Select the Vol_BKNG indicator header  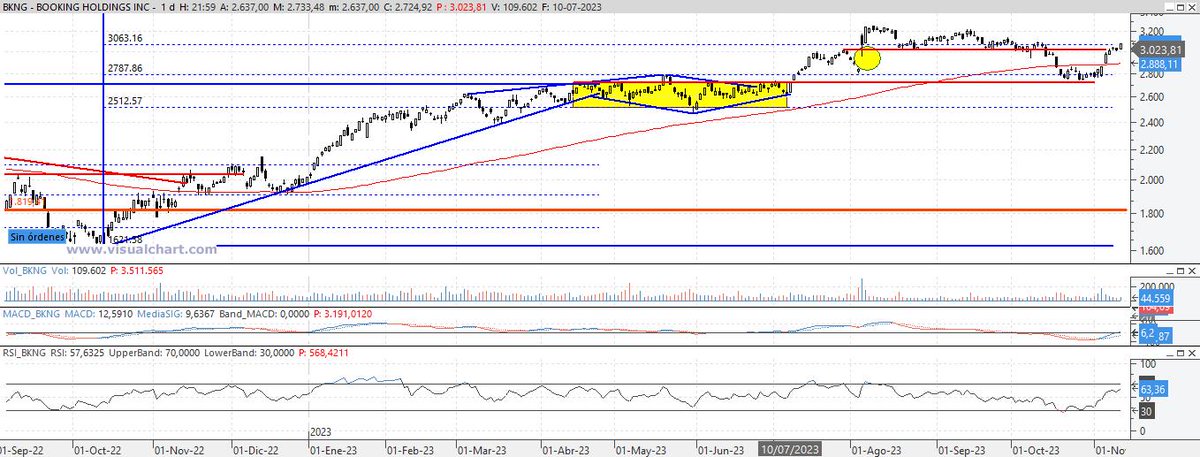[x=26, y=271]
